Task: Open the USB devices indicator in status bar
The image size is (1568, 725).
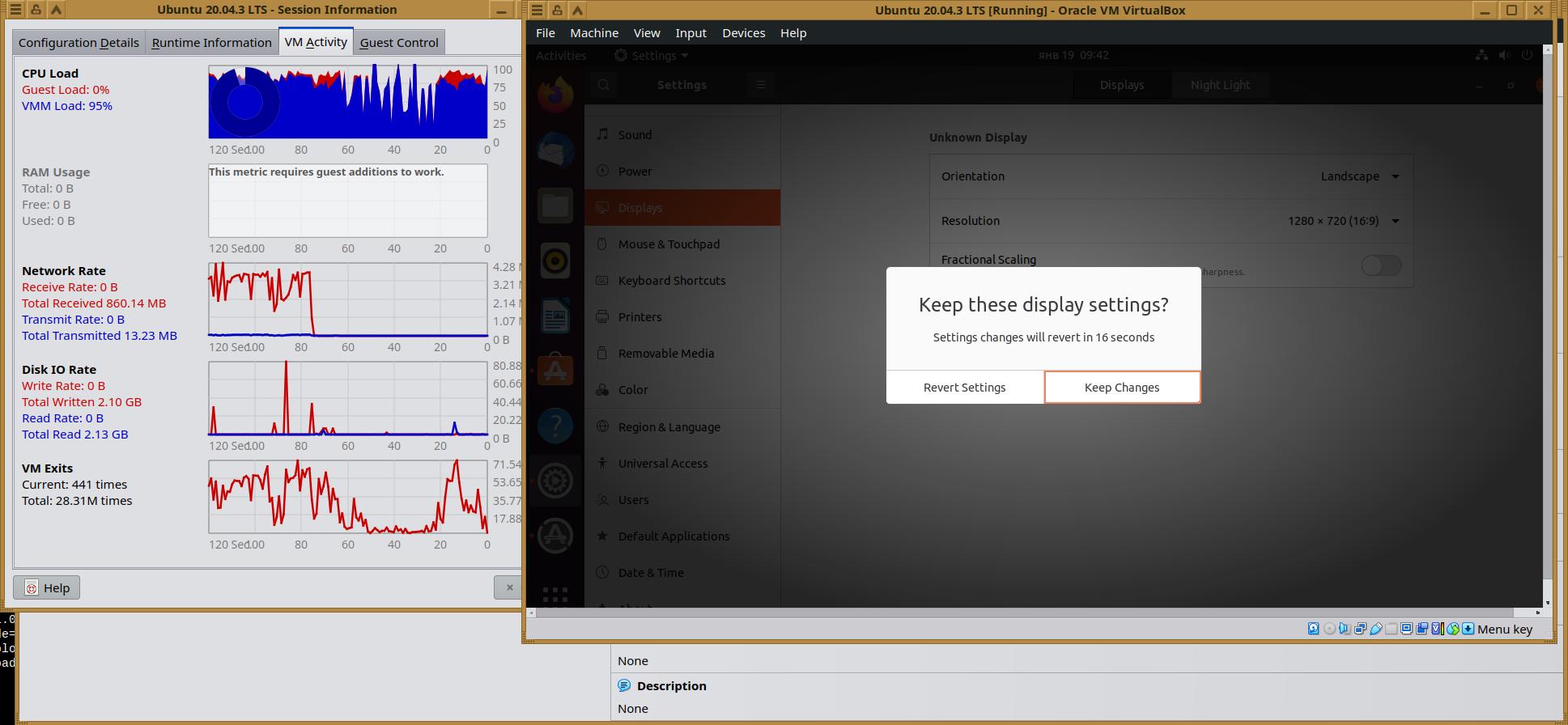Action: point(1375,629)
